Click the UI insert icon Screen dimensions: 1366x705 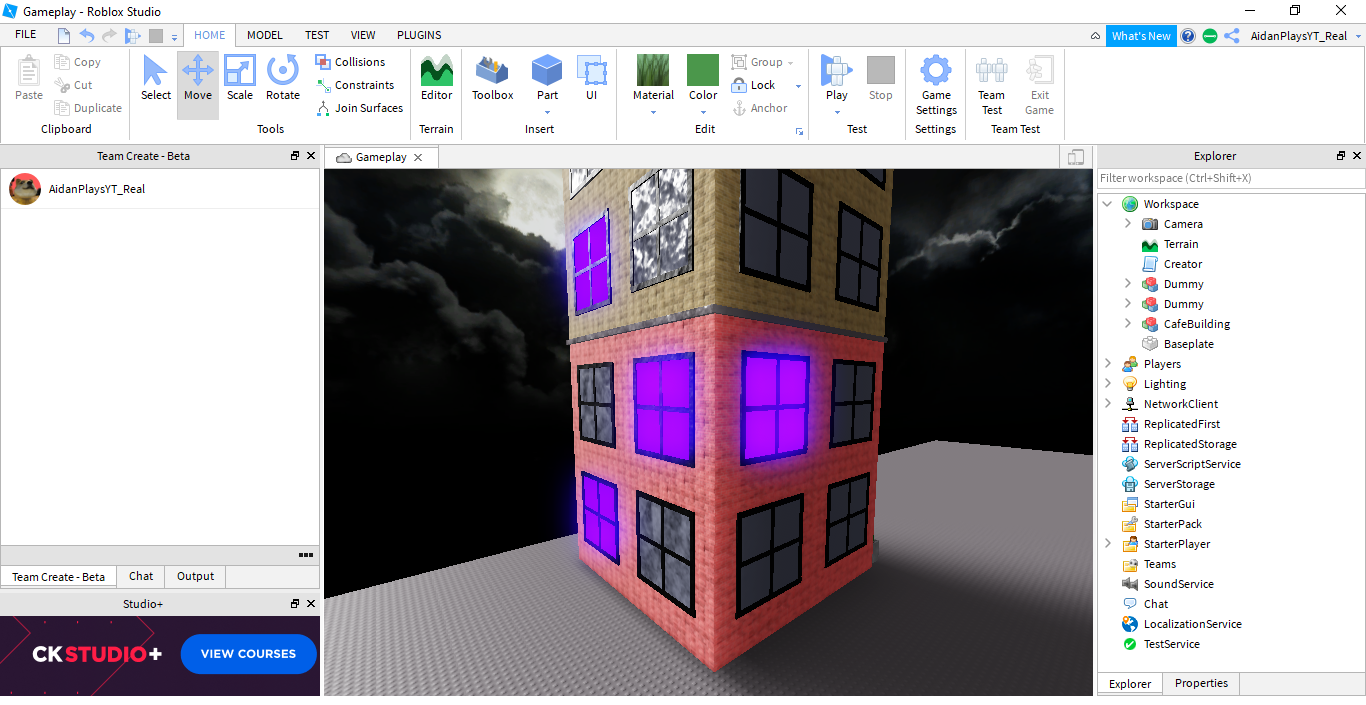591,78
